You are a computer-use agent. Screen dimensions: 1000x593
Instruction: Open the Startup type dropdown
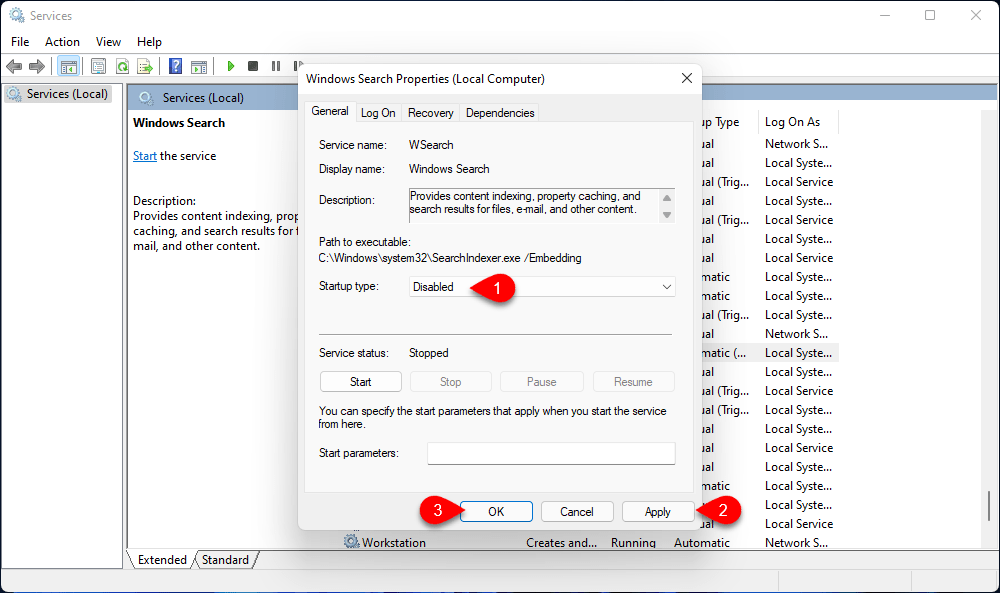[x=541, y=287]
